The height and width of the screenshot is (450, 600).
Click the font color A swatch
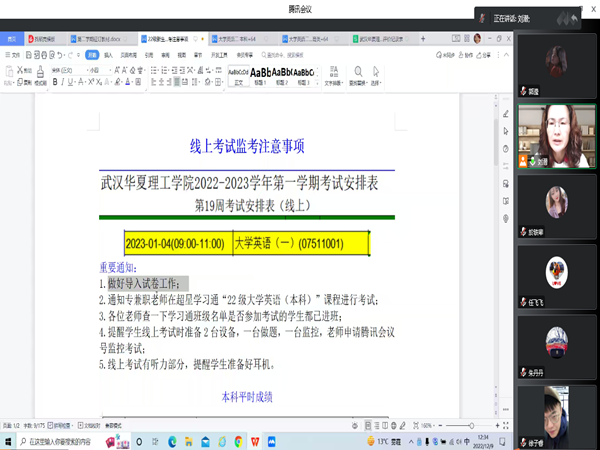(128, 82)
